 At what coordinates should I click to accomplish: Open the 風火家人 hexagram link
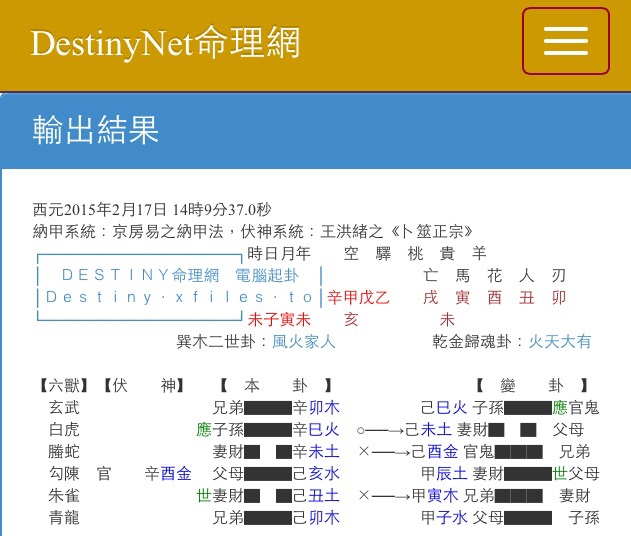pyautogui.click(x=304, y=342)
